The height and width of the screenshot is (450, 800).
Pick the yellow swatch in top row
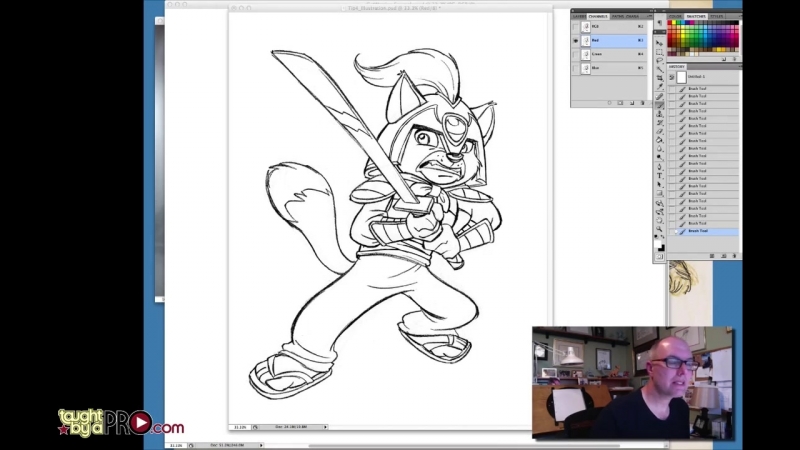coord(674,22)
